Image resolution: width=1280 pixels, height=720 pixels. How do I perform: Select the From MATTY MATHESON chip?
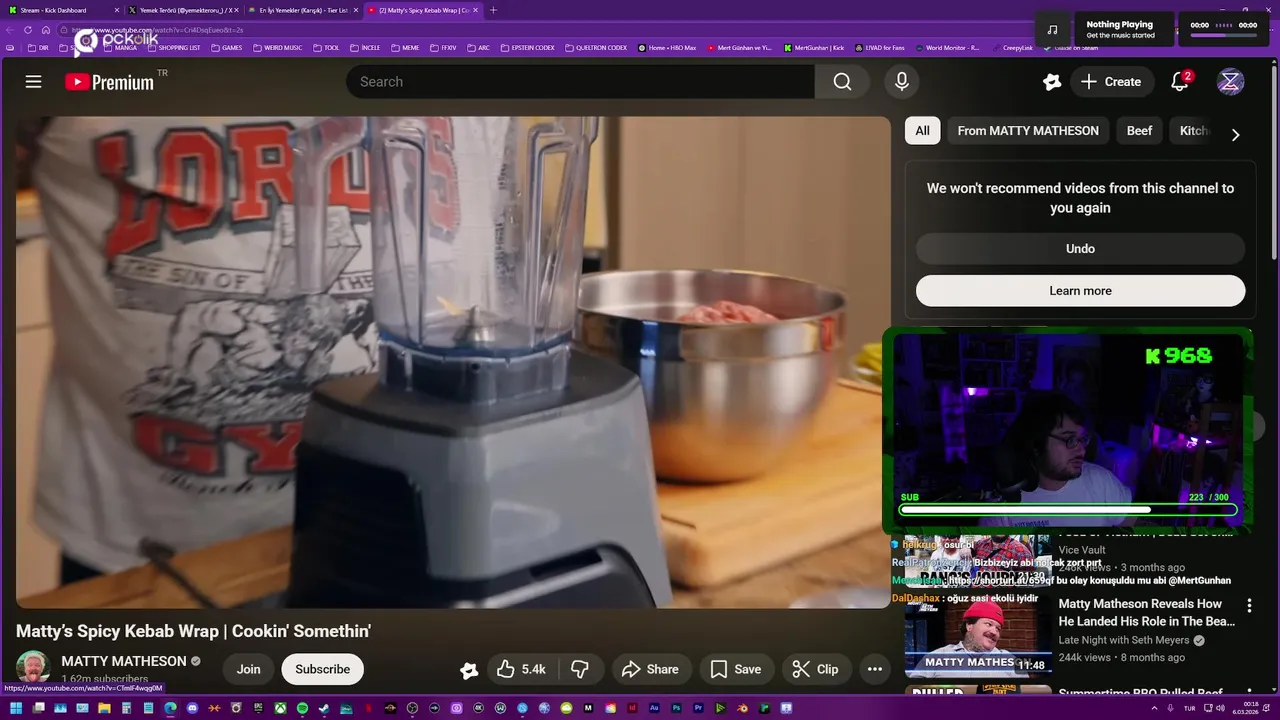pos(1028,131)
